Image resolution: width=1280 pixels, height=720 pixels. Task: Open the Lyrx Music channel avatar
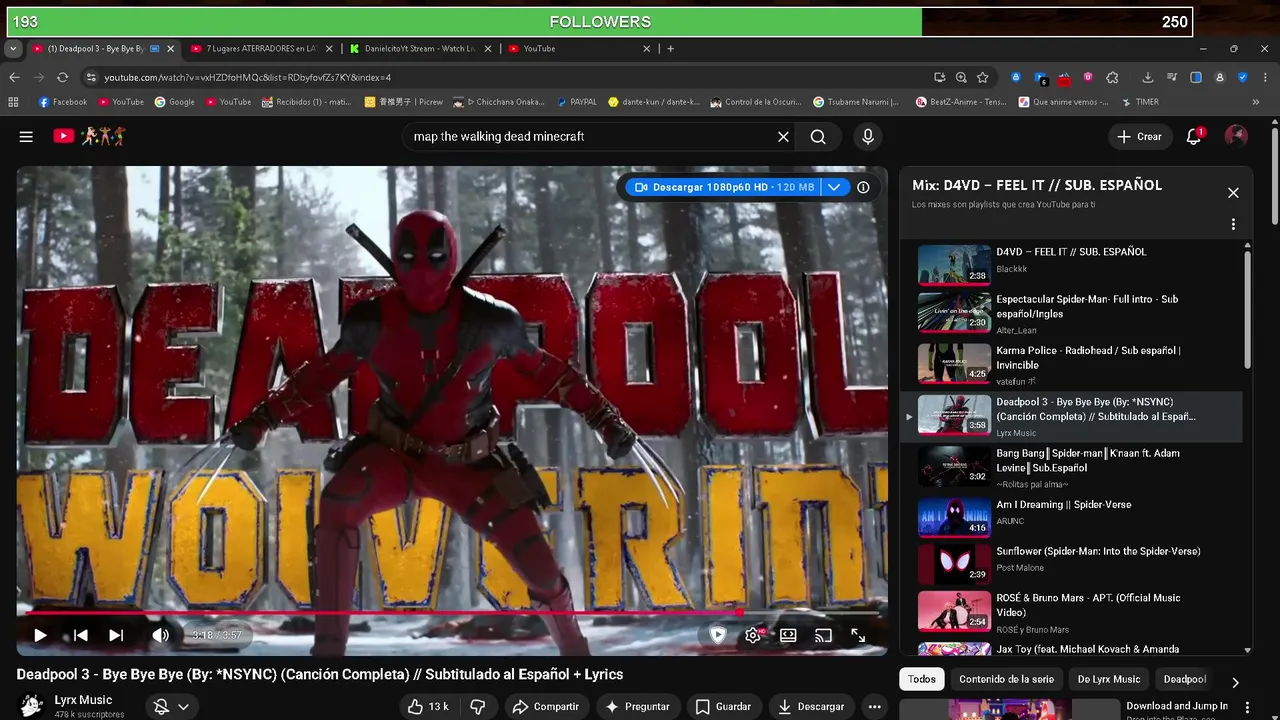32,705
